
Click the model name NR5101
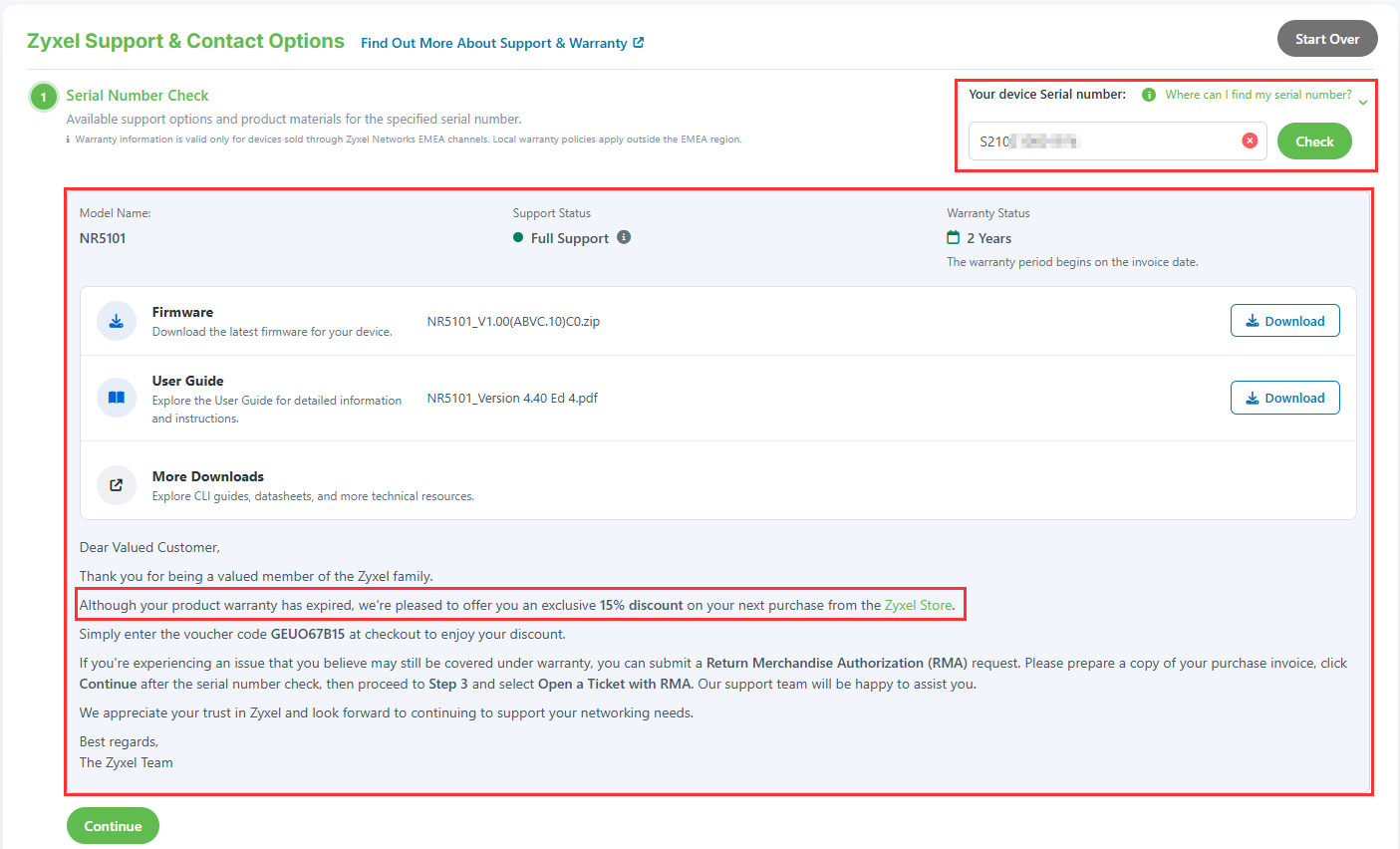coord(103,238)
